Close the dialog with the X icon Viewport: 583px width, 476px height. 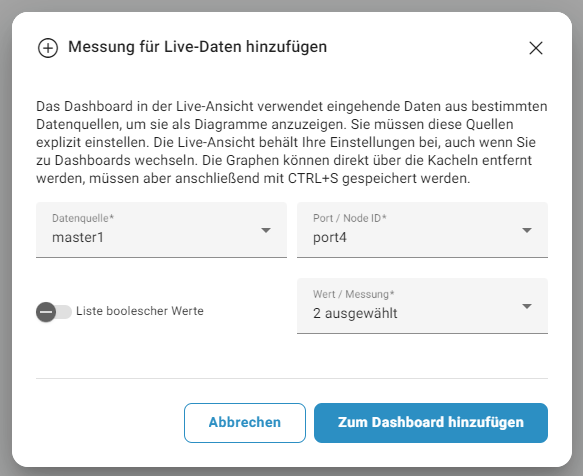point(536,48)
